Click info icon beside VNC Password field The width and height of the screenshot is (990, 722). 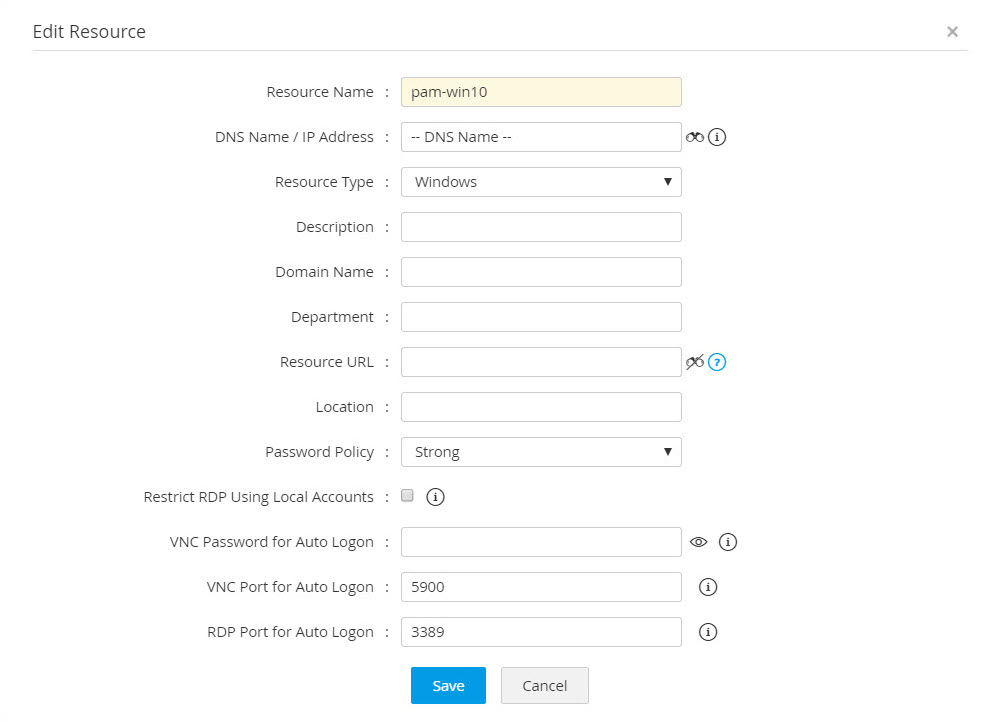pyautogui.click(x=728, y=542)
